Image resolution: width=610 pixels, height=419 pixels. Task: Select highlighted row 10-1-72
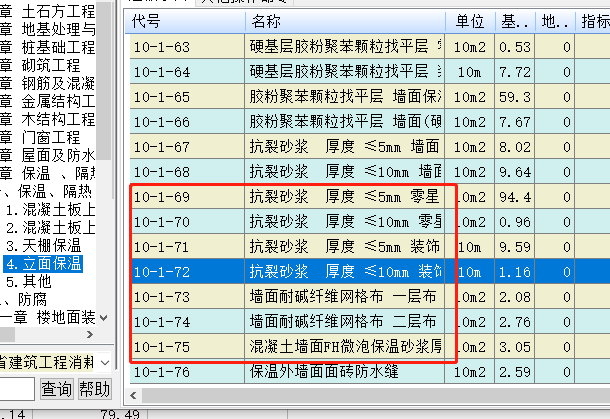370,272
